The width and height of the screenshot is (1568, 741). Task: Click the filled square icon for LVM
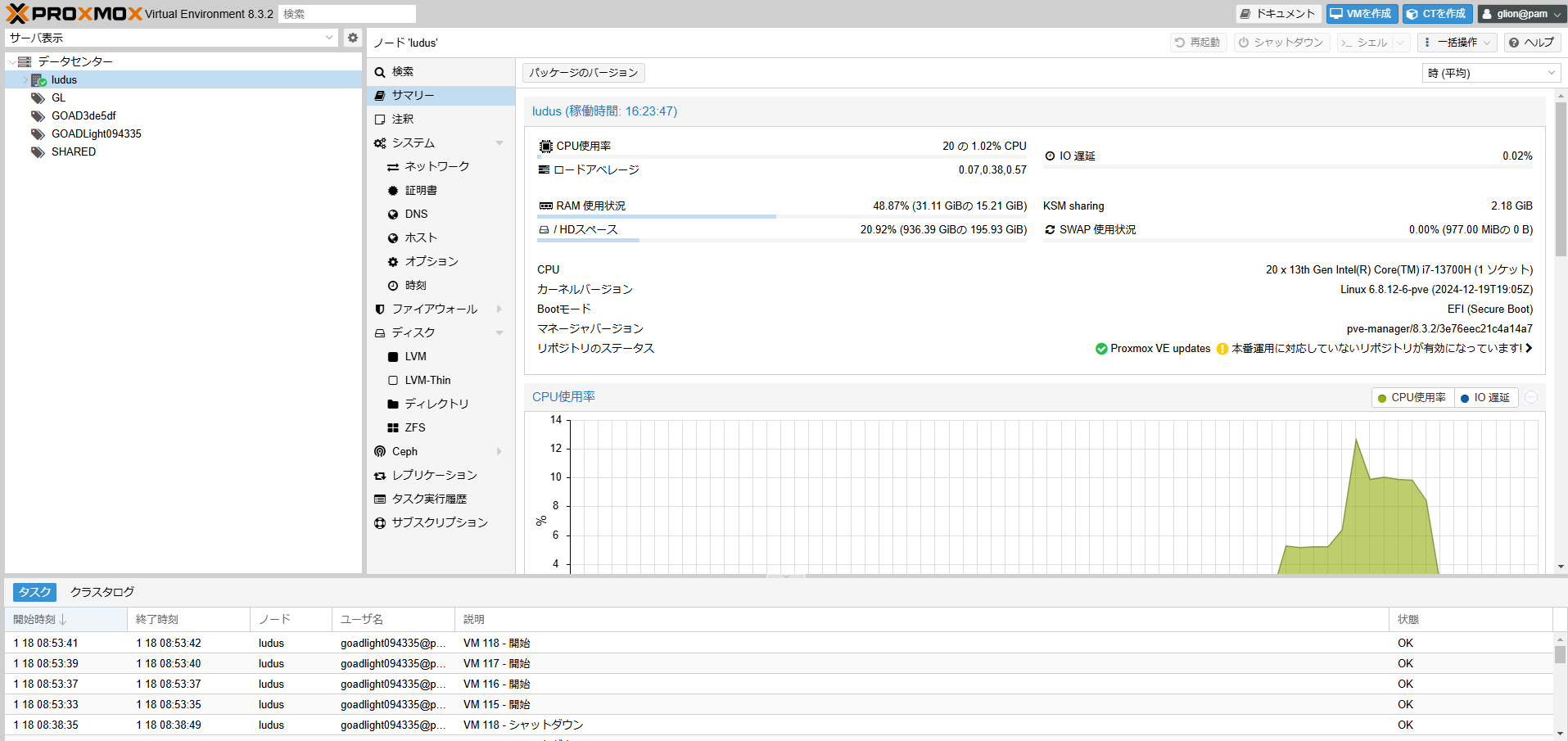pos(393,357)
